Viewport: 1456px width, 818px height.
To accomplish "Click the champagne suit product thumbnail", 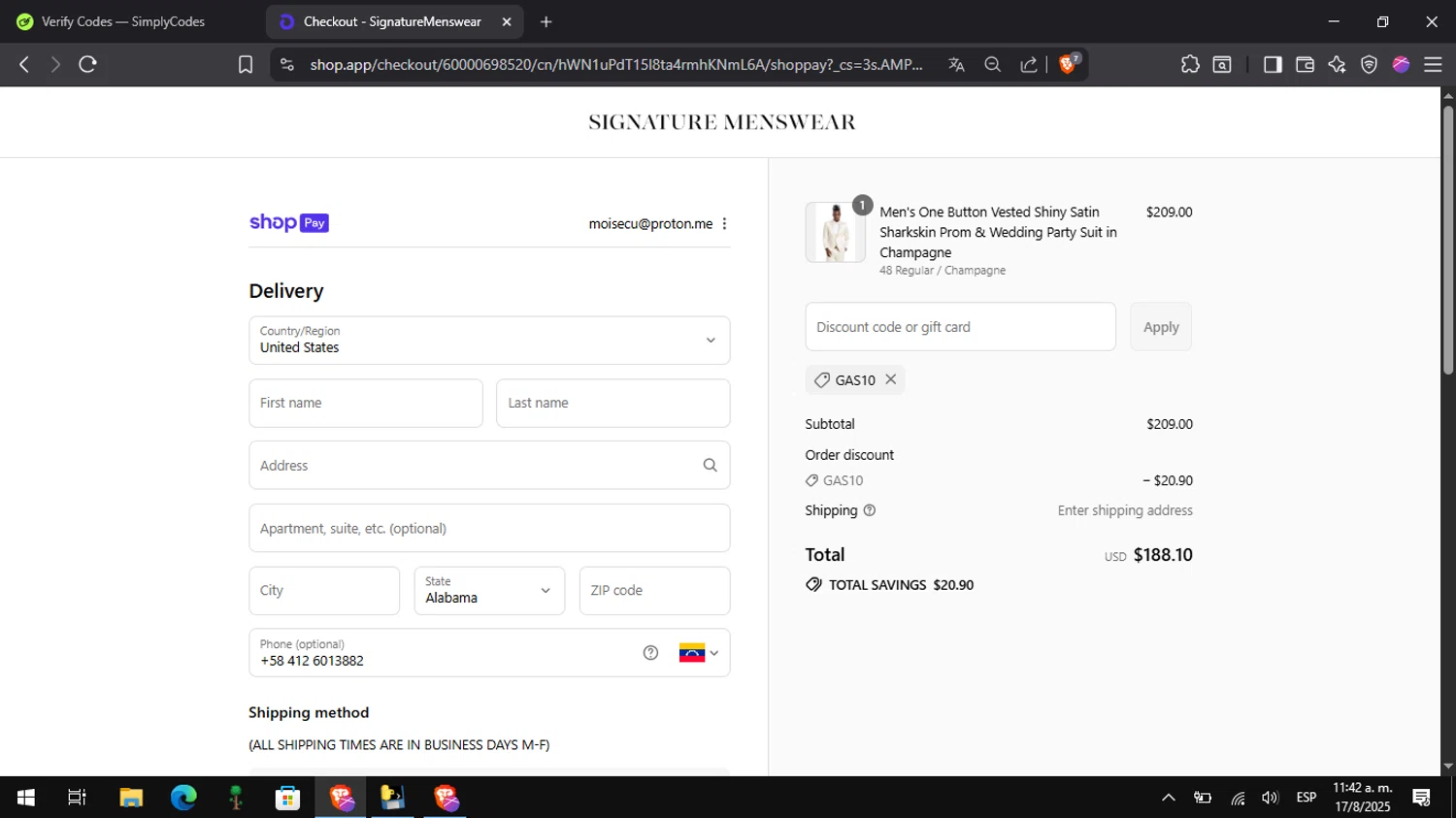I will (835, 232).
